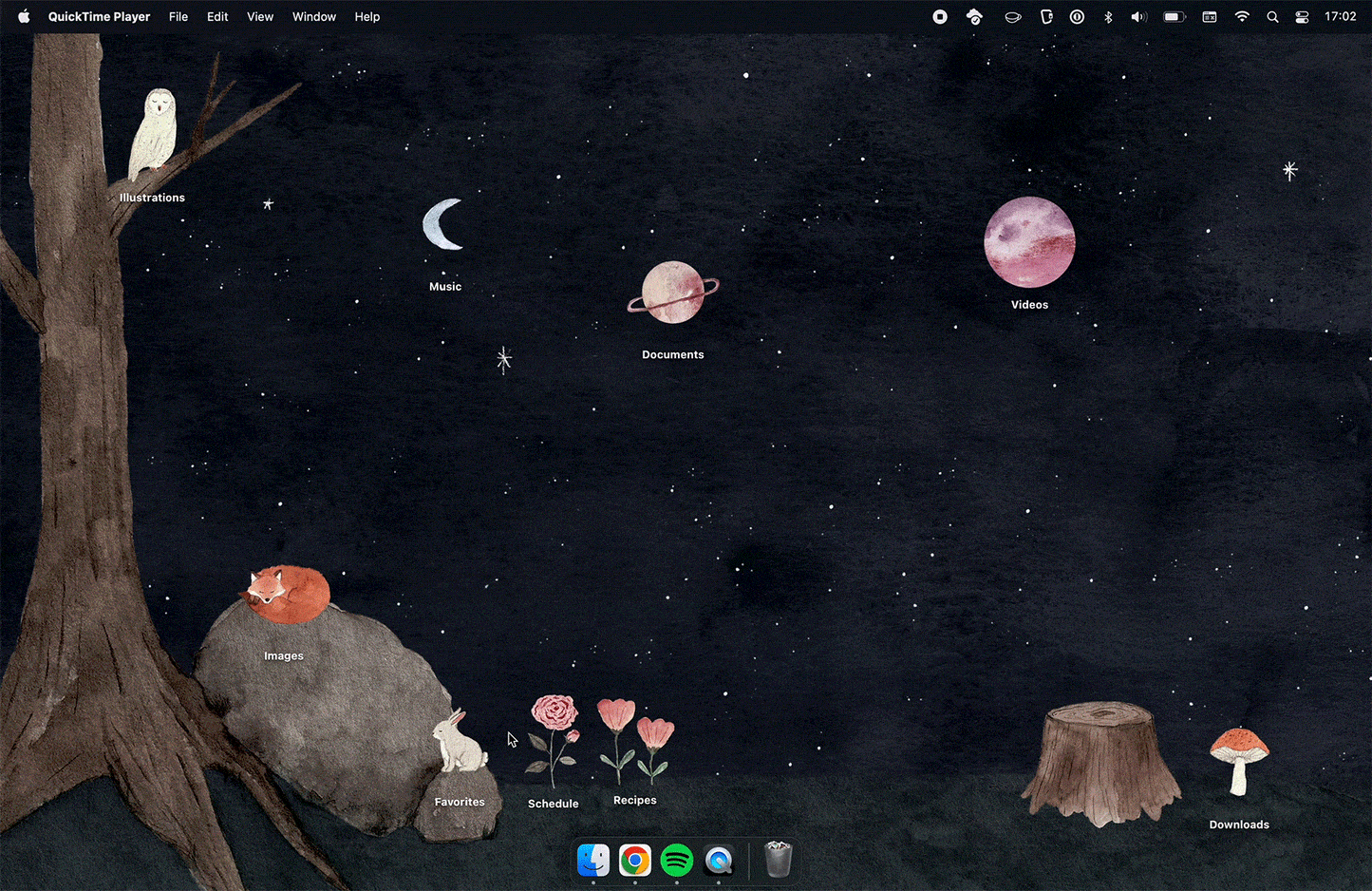
Task: Open Control Center toggles icon
Action: (x=1302, y=16)
